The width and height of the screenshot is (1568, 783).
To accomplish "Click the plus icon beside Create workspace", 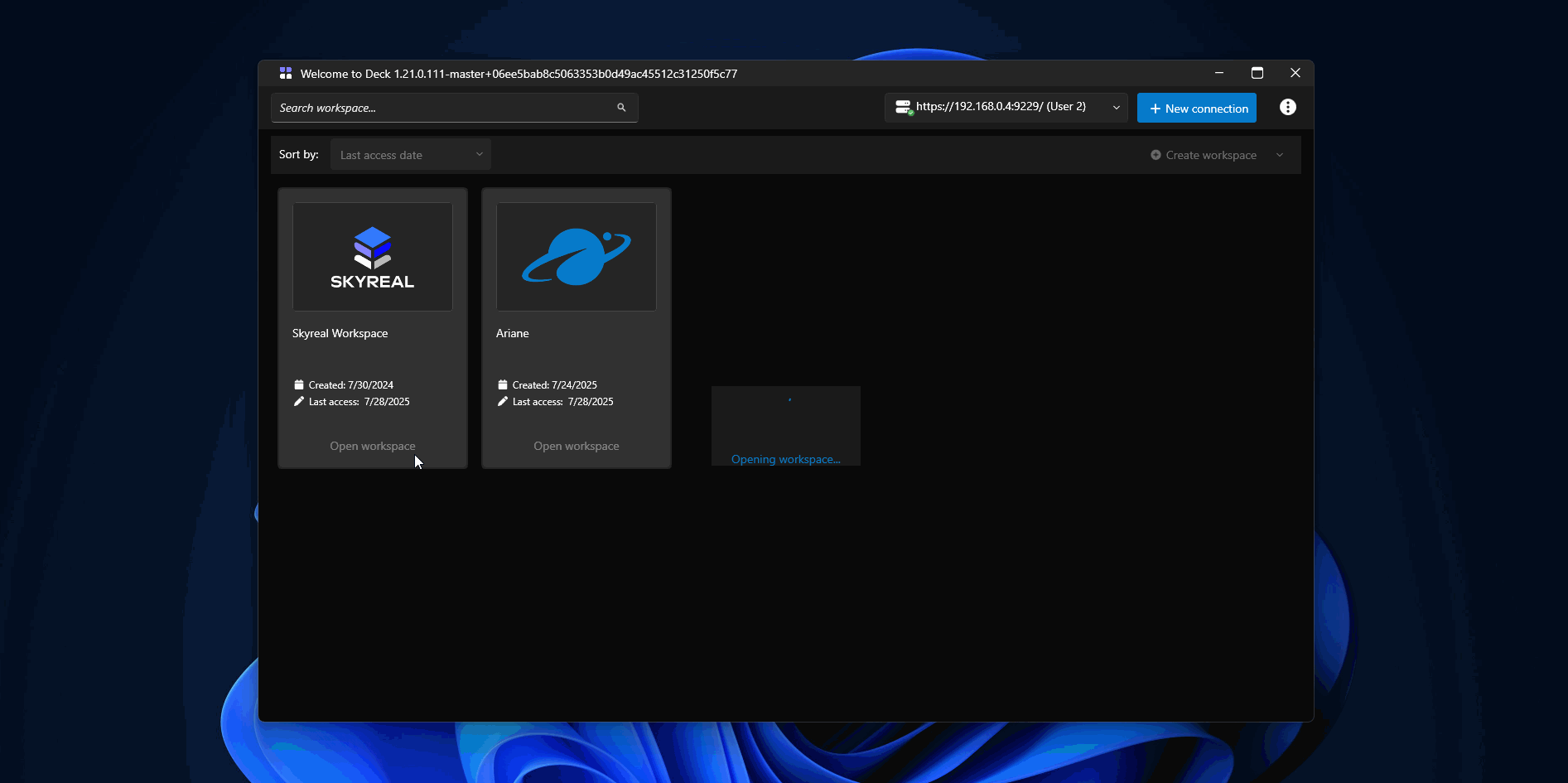I will [x=1154, y=154].
